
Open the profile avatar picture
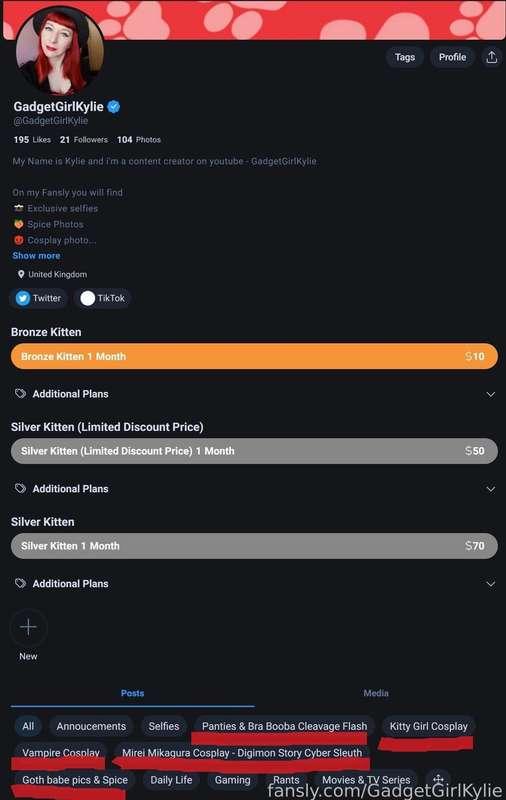click(x=60, y=50)
